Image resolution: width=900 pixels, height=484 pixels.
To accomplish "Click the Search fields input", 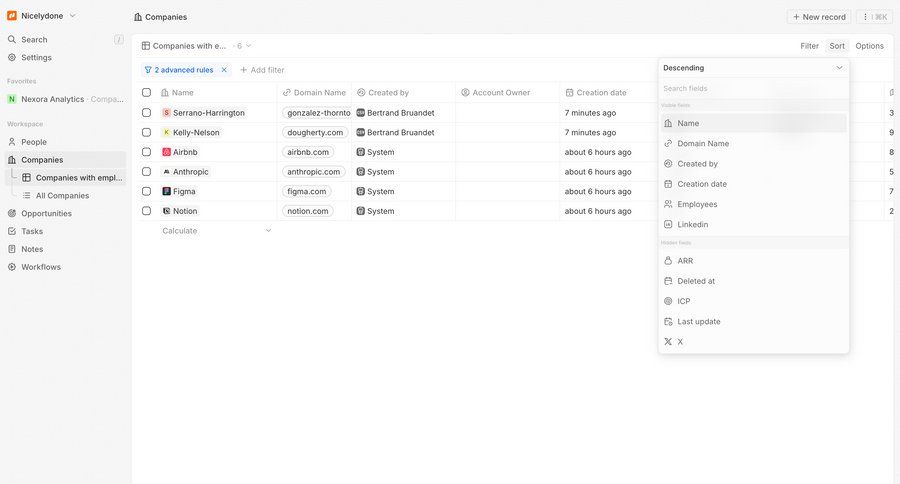I will point(754,88).
